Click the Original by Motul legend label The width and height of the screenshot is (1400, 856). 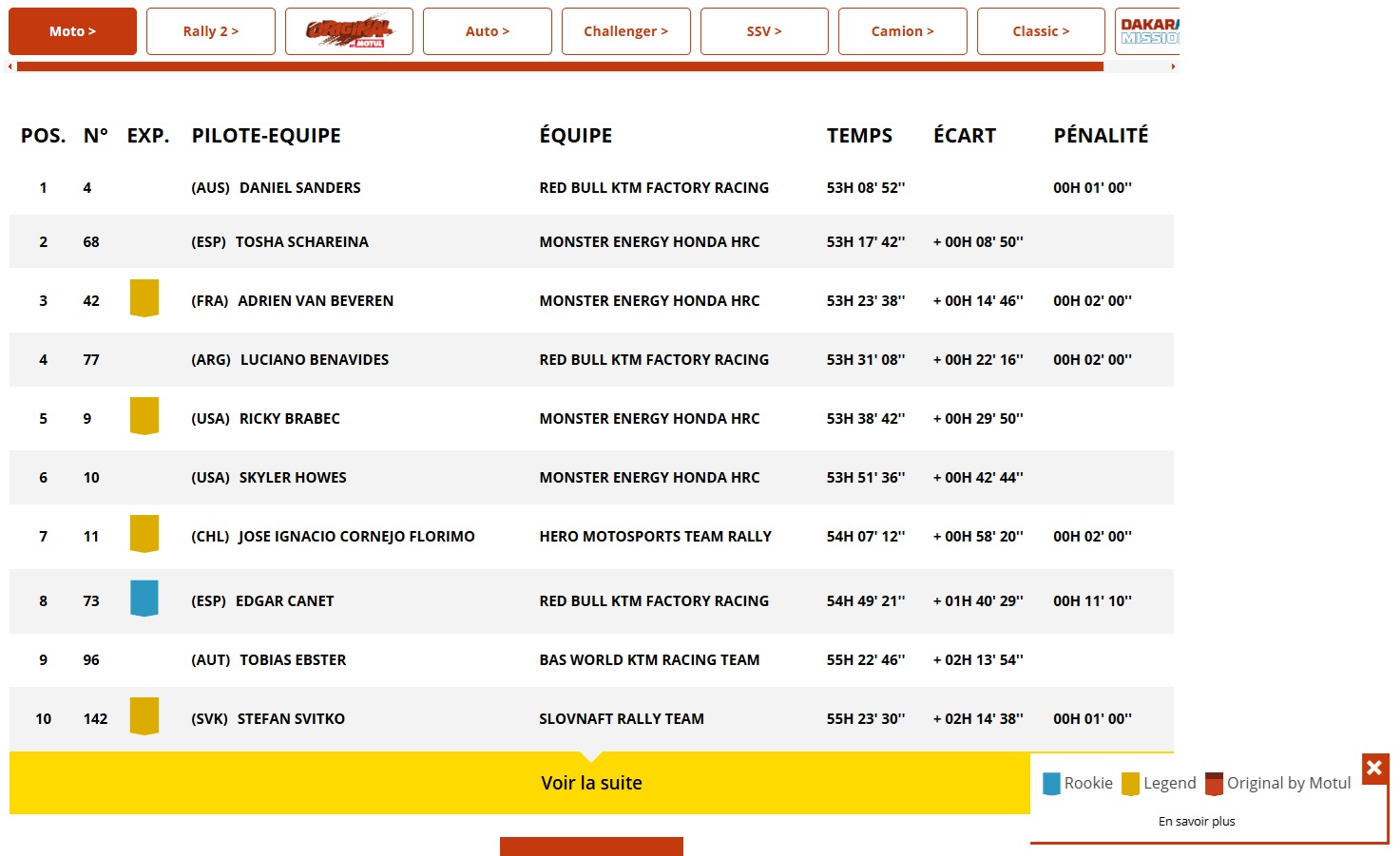tap(1289, 784)
